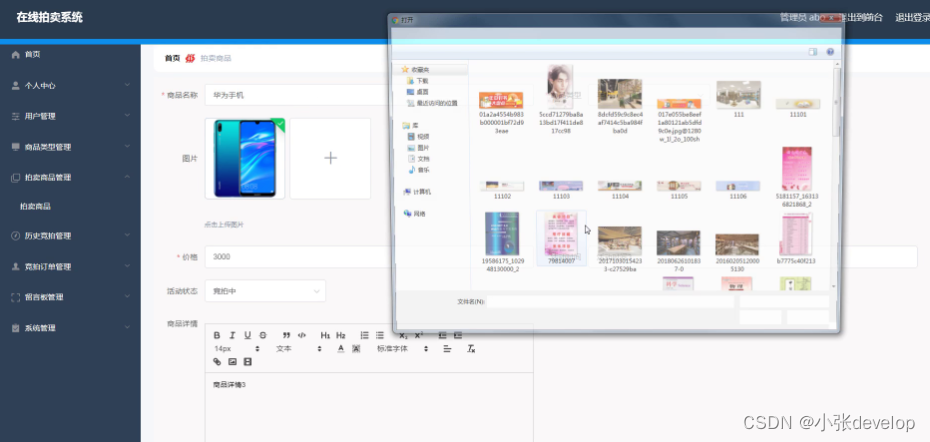Toggle bold formatting in the editor
The image size is (930, 442).
tap(217, 335)
